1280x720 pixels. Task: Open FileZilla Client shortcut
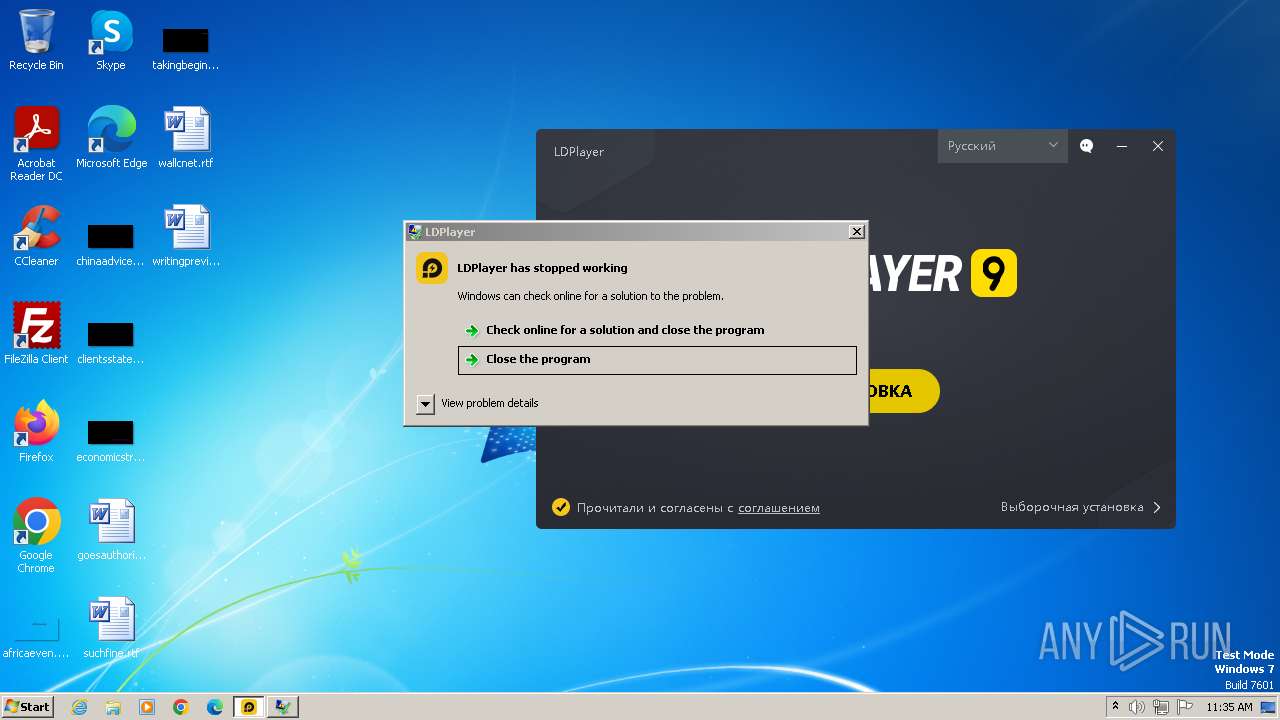pos(36,334)
